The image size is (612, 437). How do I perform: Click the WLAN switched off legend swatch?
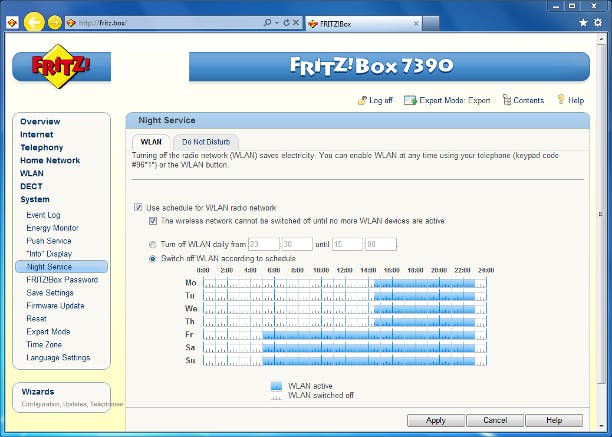click(x=276, y=395)
